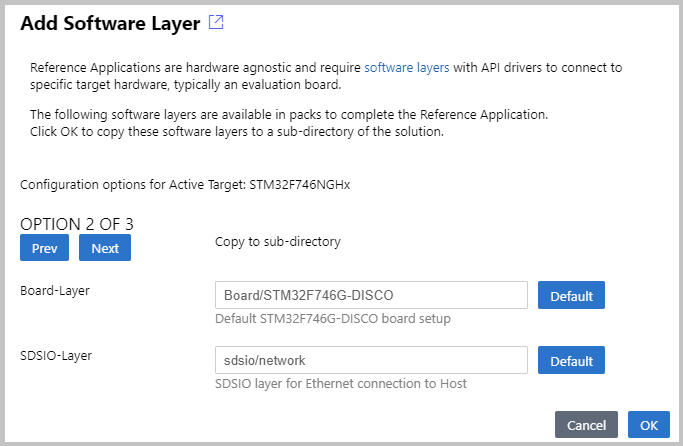Viewport: 683px width, 446px height.
Task: Click the SDSIO-Layer label
Action: (56, 356)
